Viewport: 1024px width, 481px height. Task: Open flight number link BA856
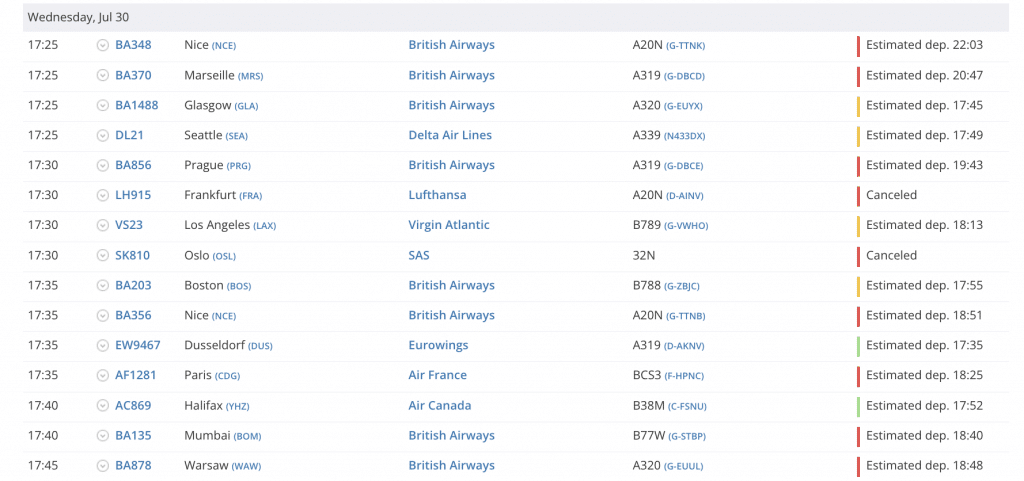click(x=133, y=165)
